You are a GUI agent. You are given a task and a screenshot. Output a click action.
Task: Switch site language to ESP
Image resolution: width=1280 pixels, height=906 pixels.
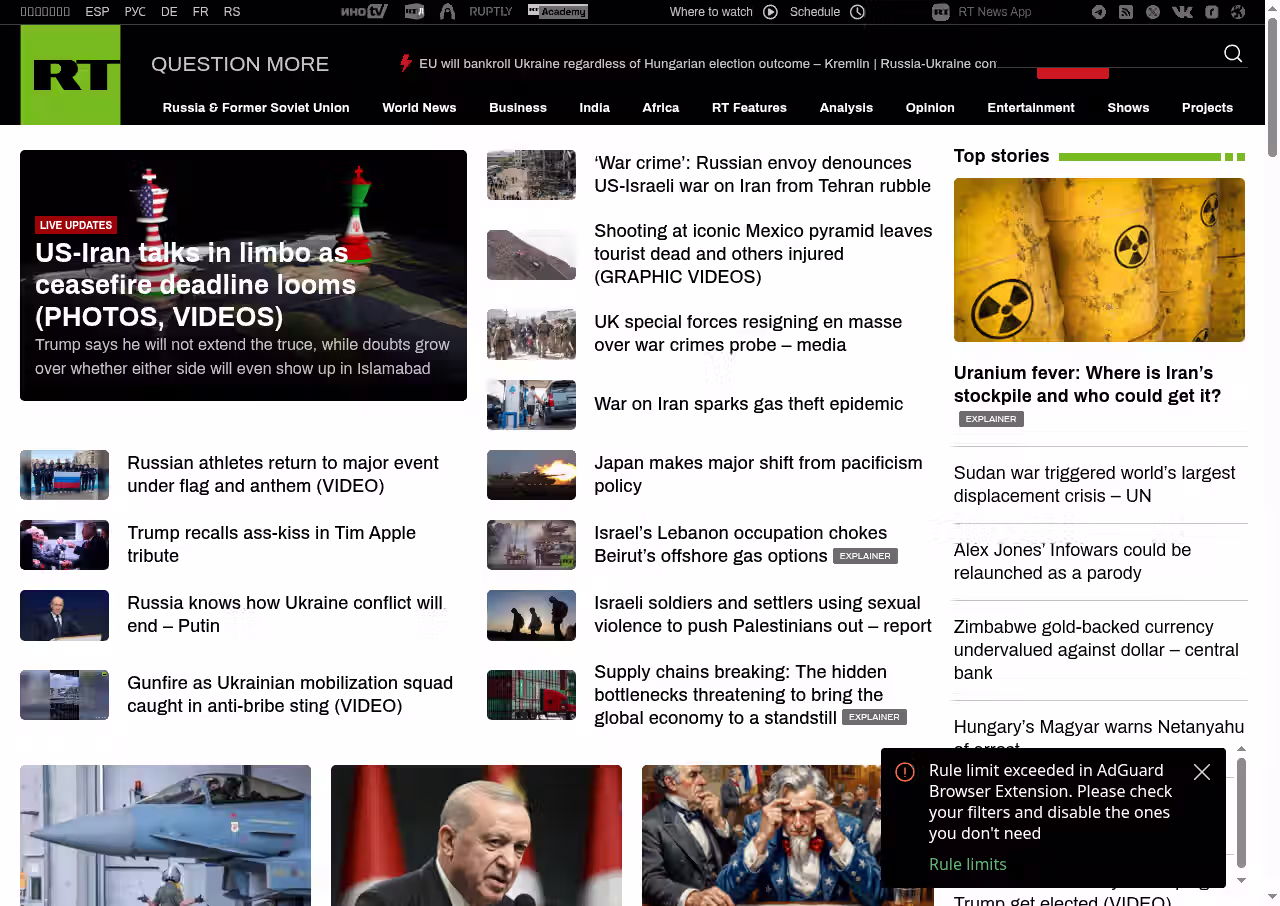click(97, 12)
